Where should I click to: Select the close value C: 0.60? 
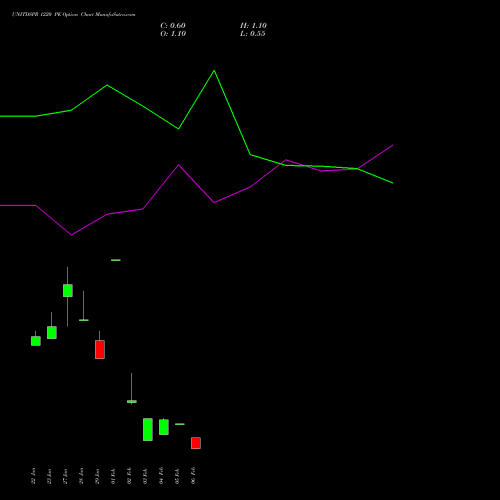coord(173,26)
